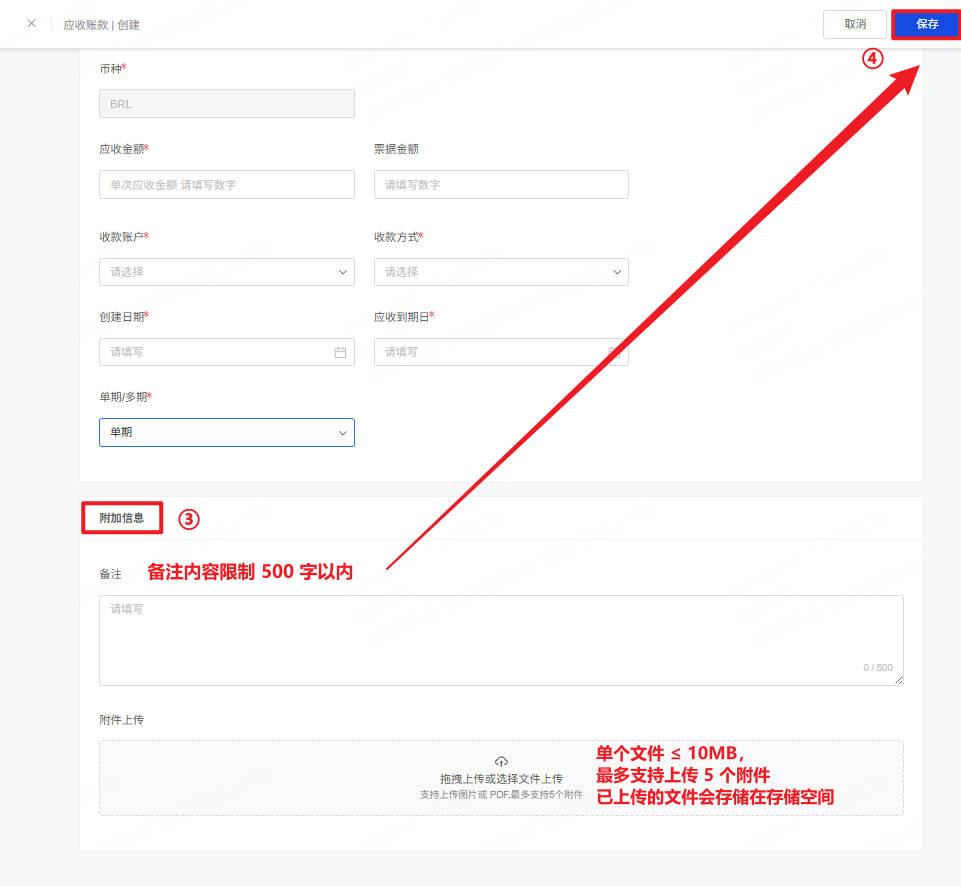Click the 应收到期日 date input
The height and width of the screenshot is (886, 961).
coord(501,352)
